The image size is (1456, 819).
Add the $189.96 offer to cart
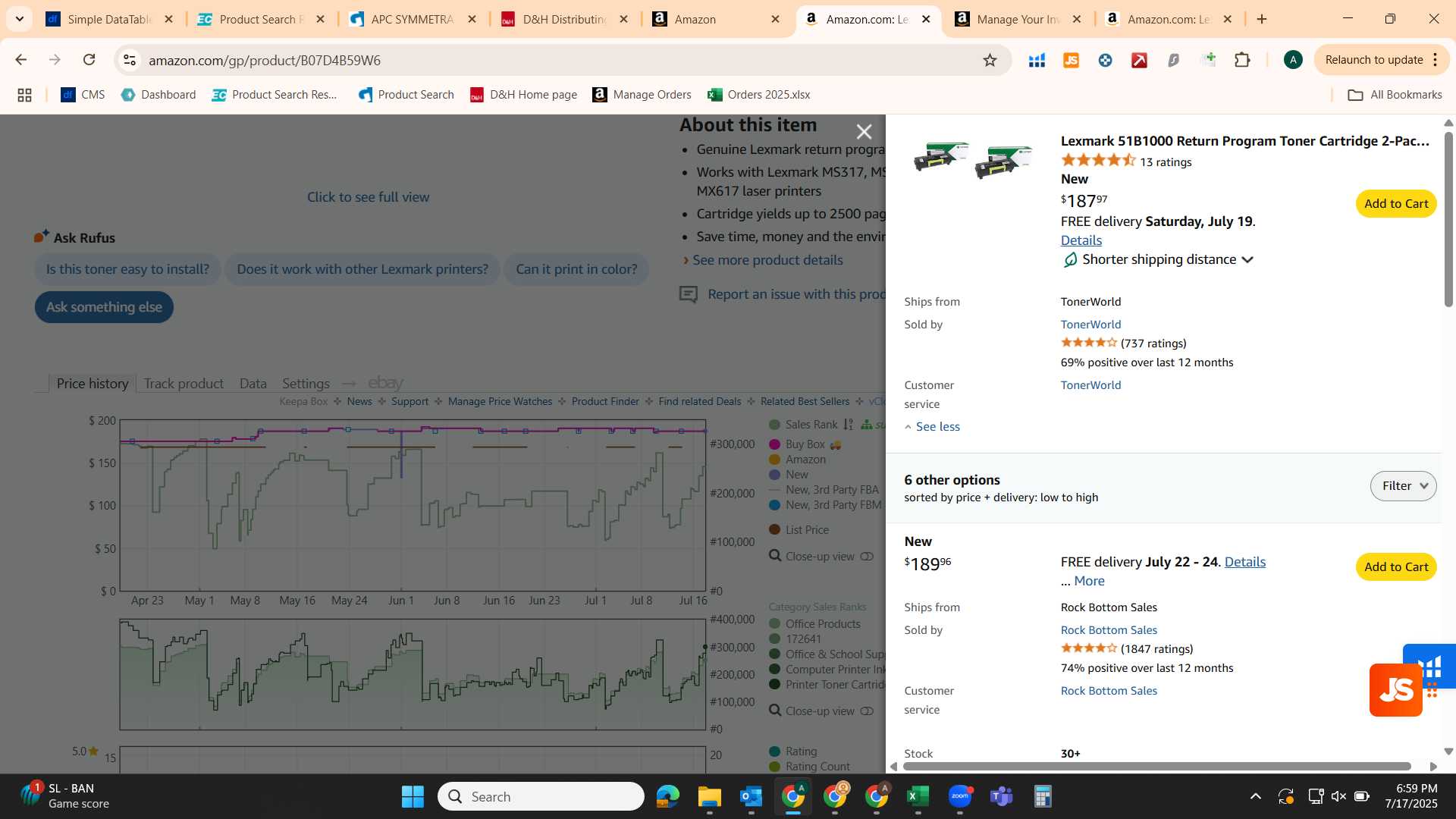(1395, 567)
